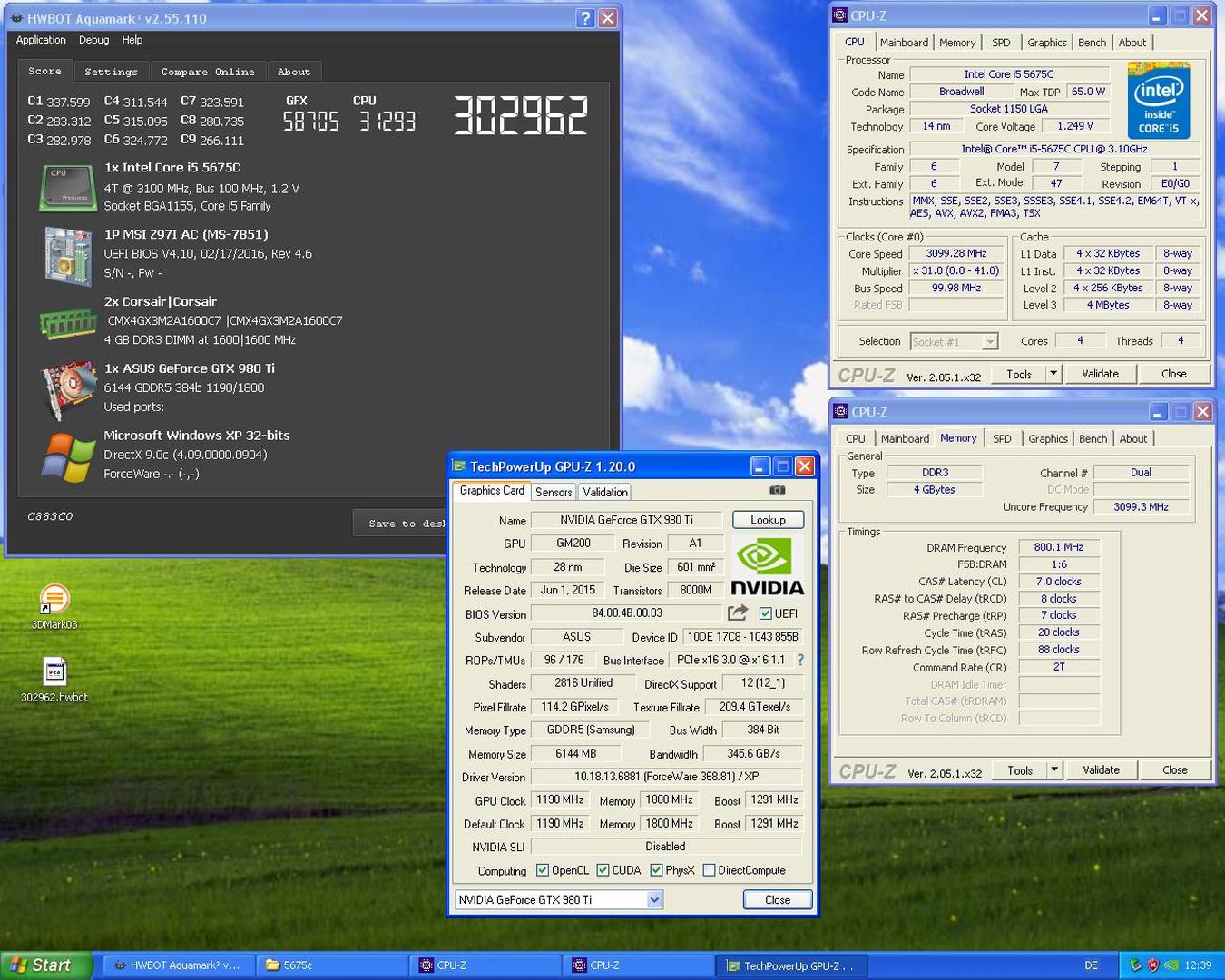Click Close button in lower CPU-Z window
This screenshot has height=980, width=1225.
coord(1175,769)
